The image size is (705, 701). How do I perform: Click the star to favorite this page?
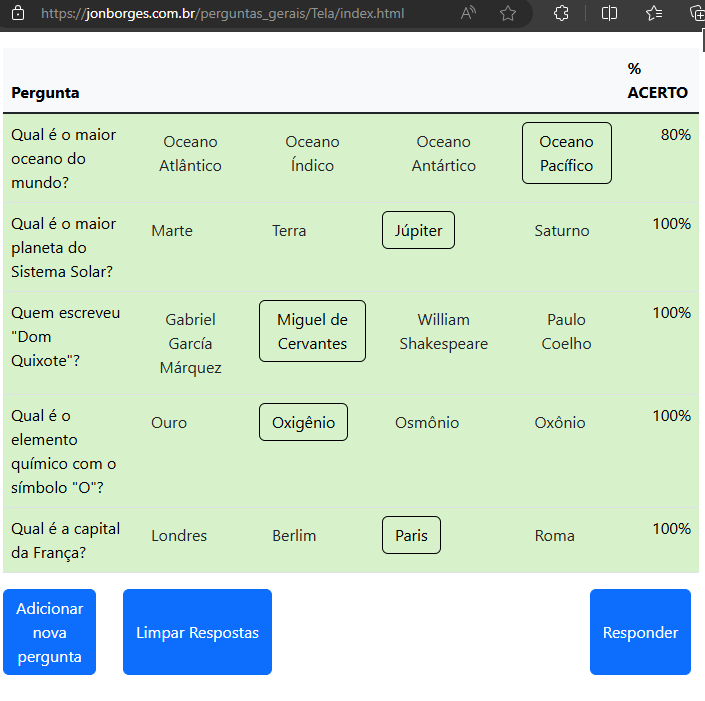[x=508, y=14]
